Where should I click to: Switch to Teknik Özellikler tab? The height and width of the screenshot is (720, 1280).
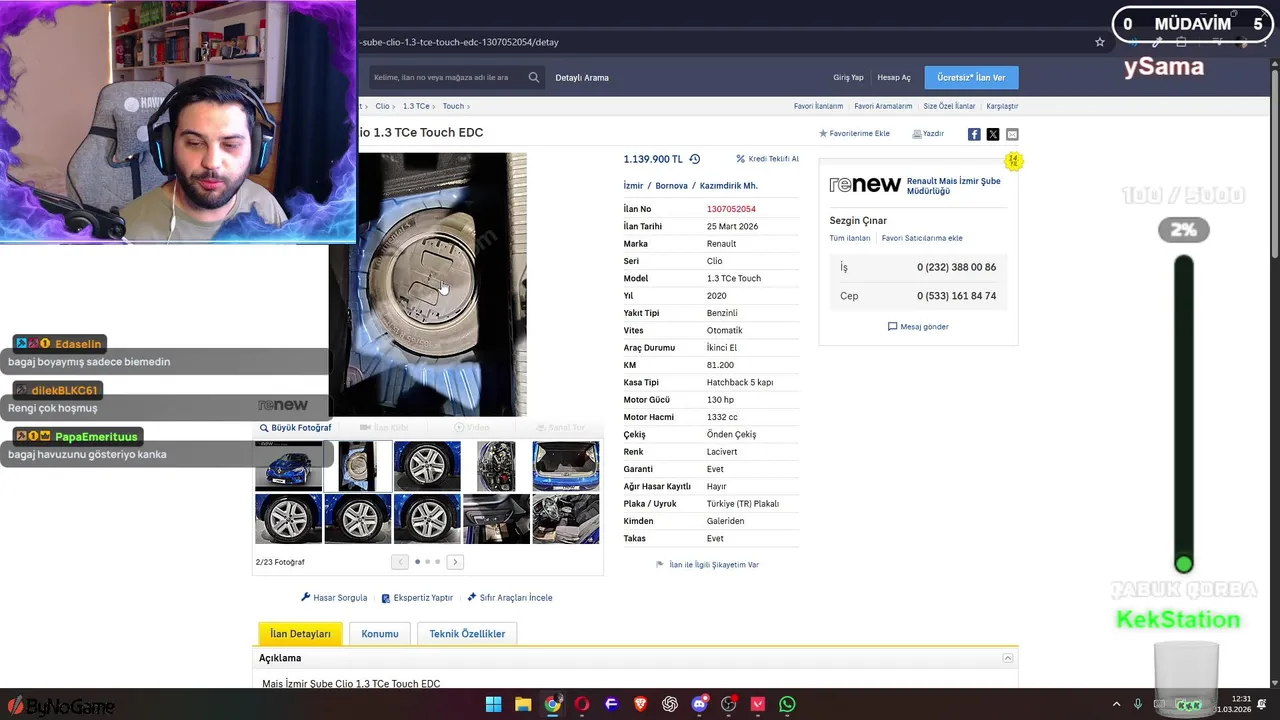click(x=467, y=634)
